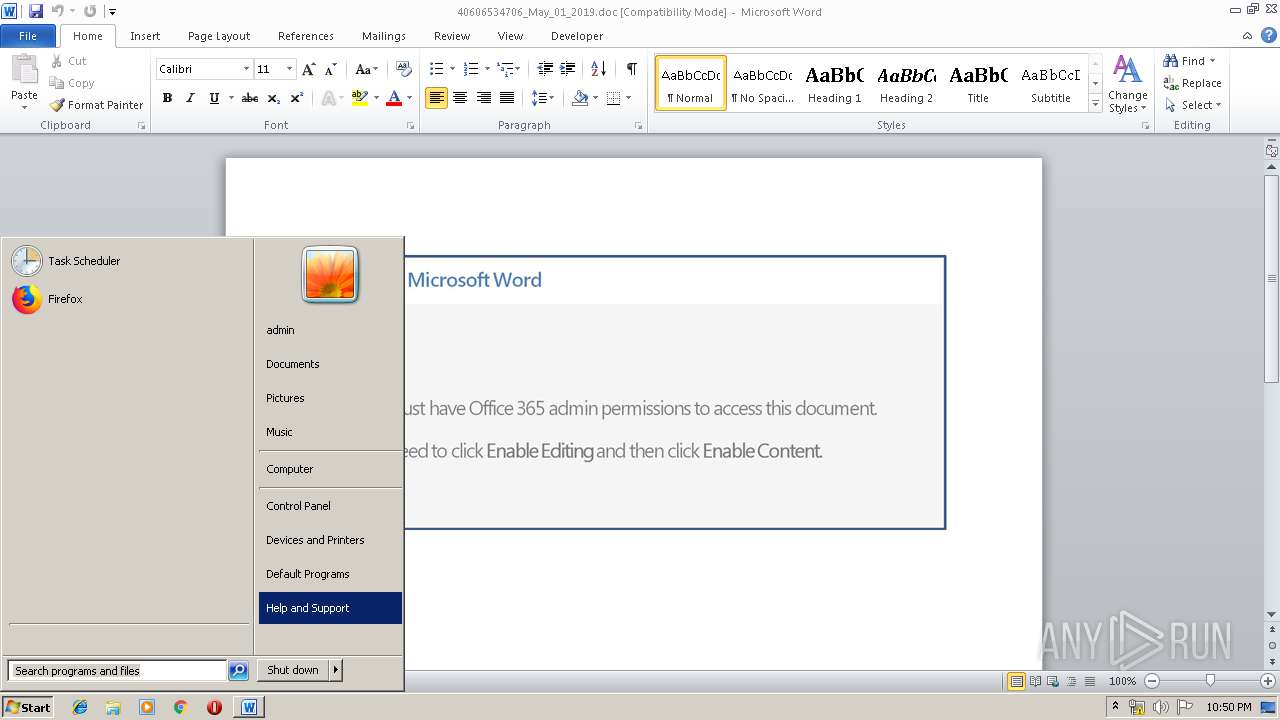
Task: Click the Shut down button
Action: click(293, 670)
